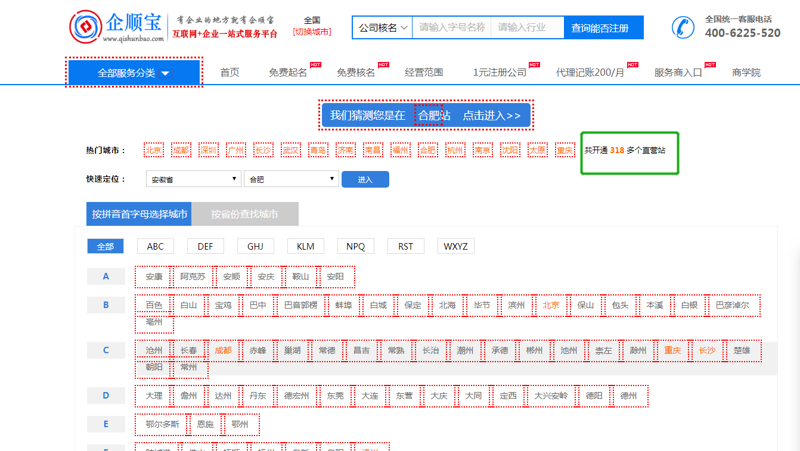Click the 查询能否注册 button
The height and width of the screenshot is (451, 800).
603,28
